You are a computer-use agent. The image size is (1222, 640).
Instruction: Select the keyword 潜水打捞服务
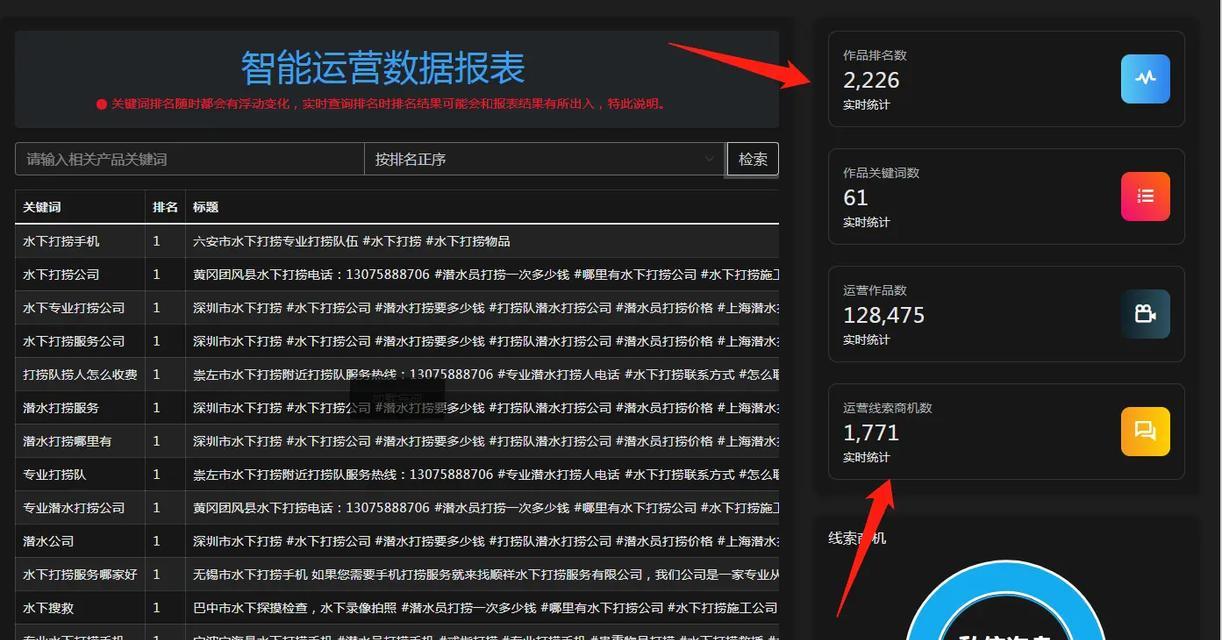(x=61, y=408)
